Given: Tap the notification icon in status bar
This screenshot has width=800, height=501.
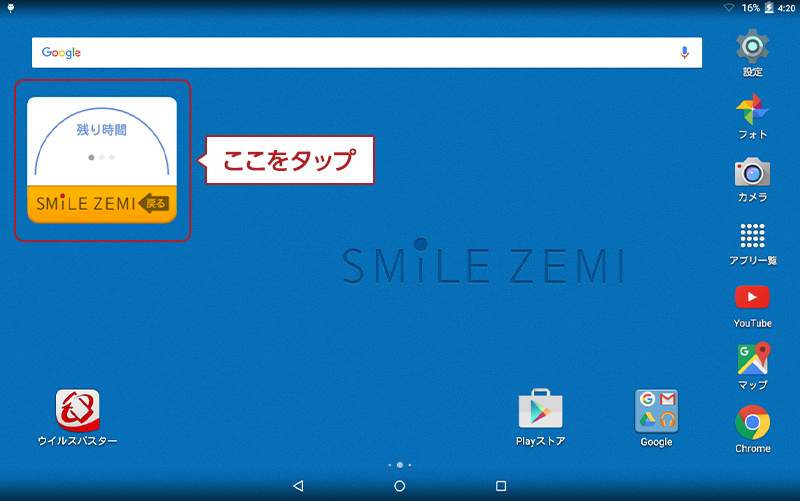Looking at the screenshot, I should 11,8.
